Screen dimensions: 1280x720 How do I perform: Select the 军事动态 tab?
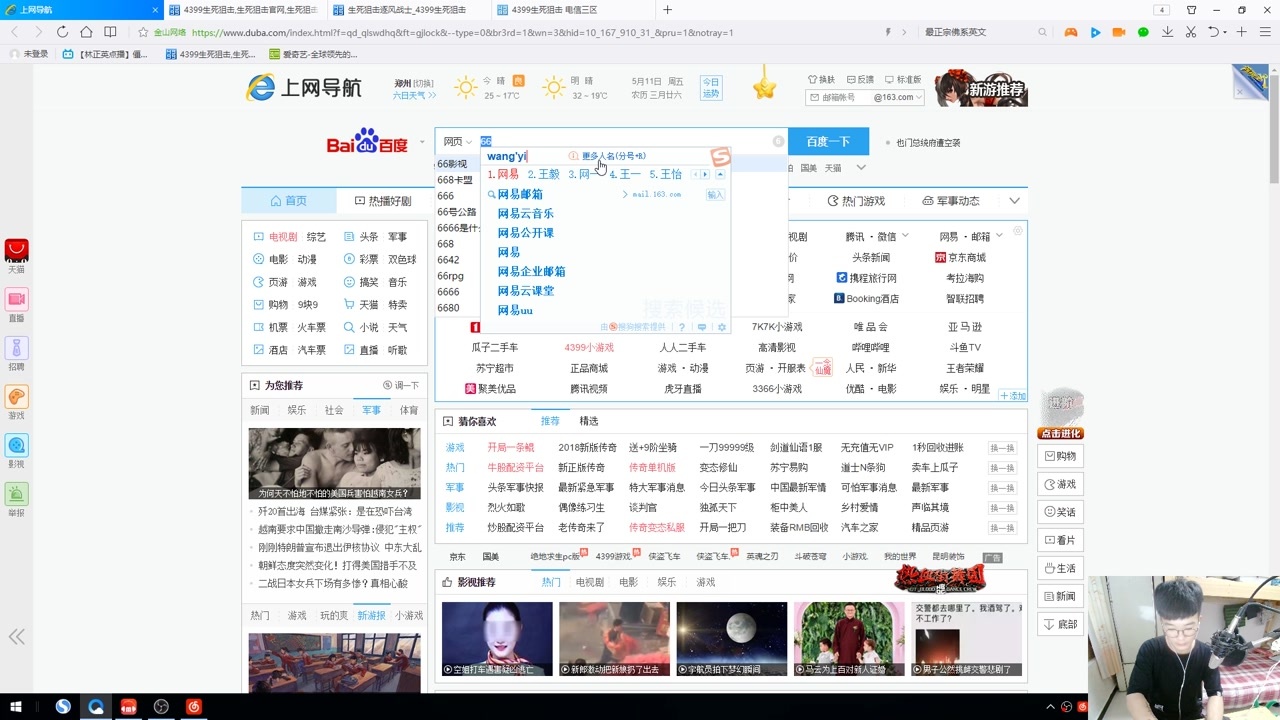click(x=951, y=201)
